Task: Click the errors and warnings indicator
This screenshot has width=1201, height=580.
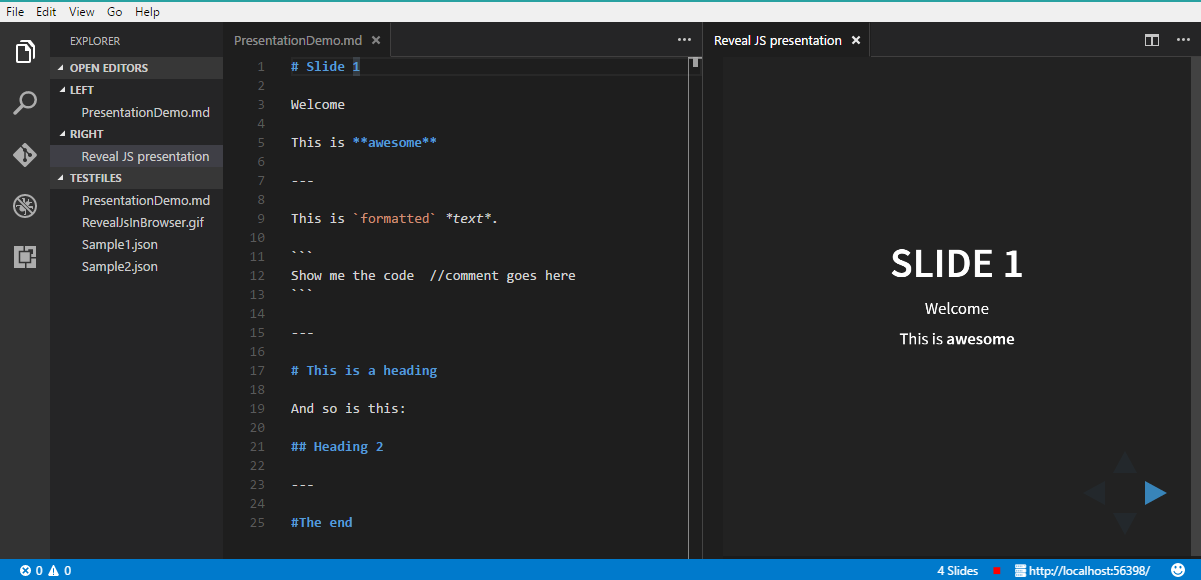Action: click(x=44, y=570)
